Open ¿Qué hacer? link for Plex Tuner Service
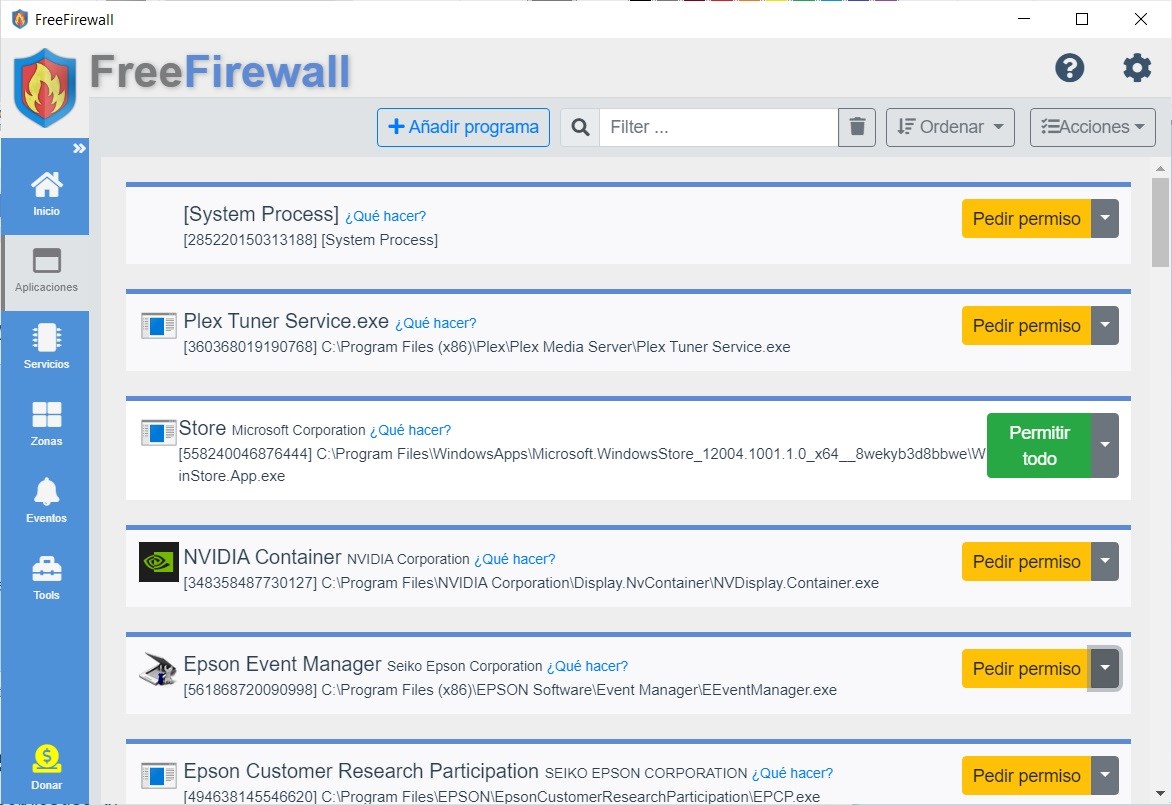 436,323
